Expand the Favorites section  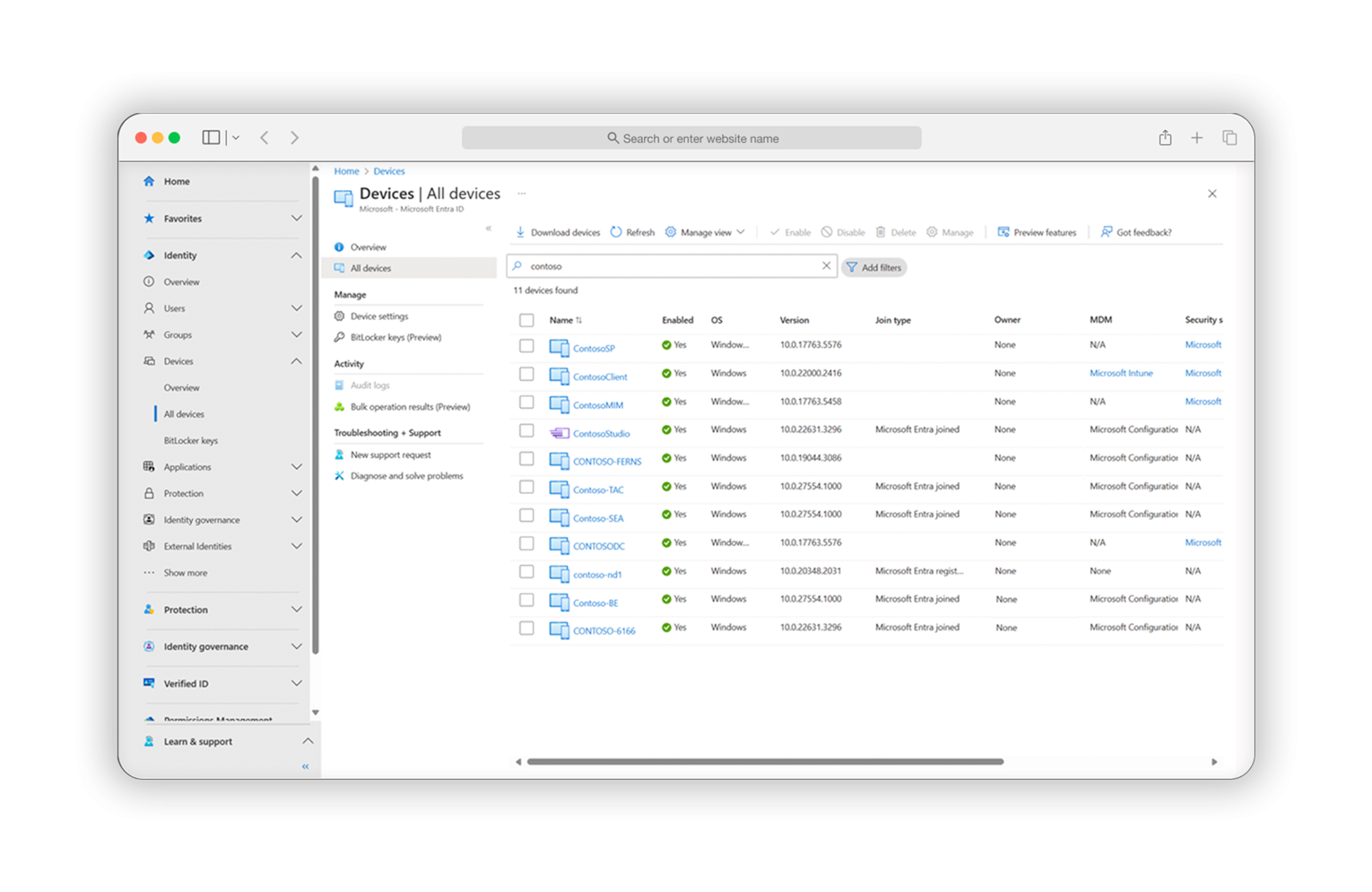pyautogui.click(x=296, y=219)
